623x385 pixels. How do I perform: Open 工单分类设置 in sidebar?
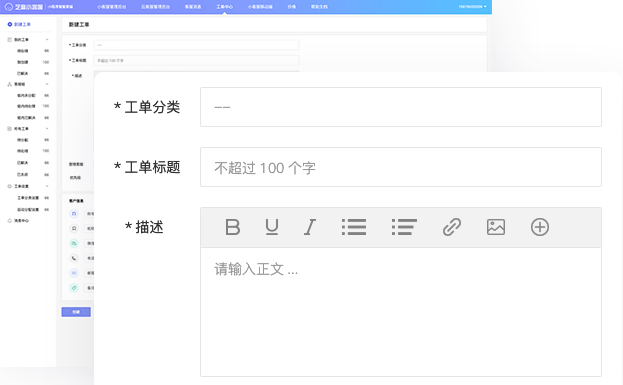(x=28, y=198)
